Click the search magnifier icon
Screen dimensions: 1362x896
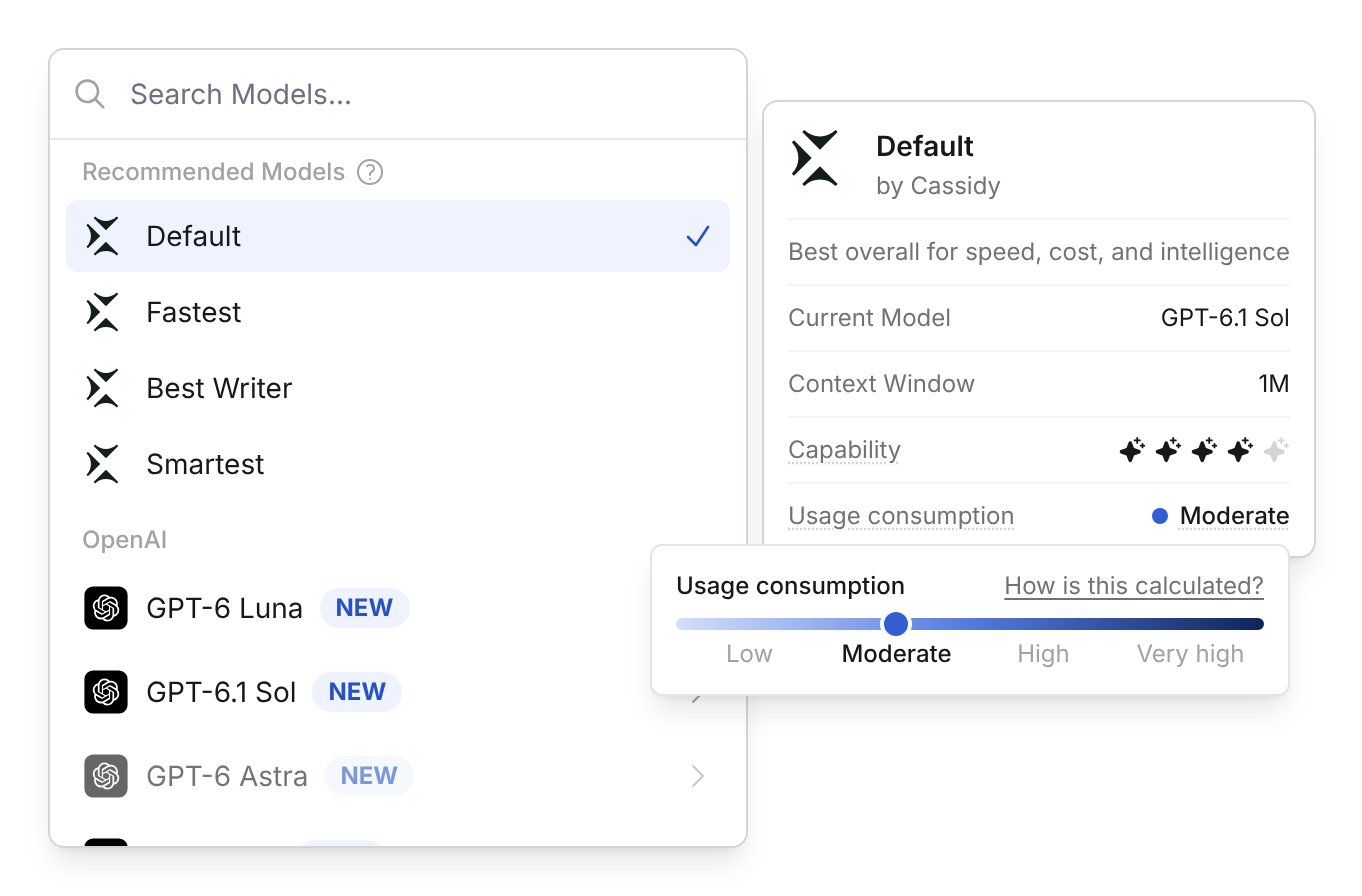pyautogui.click(x=90, y=94)
